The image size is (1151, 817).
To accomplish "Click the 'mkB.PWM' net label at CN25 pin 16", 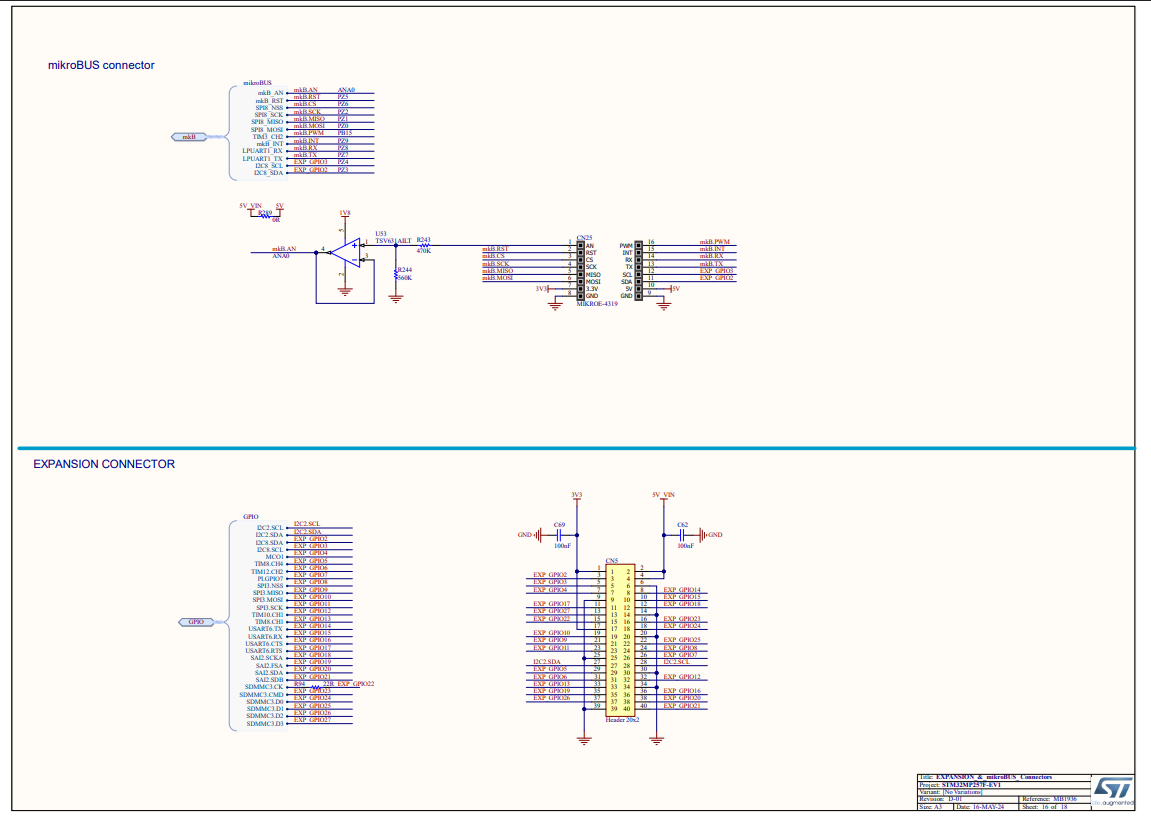I will point(714,242).
